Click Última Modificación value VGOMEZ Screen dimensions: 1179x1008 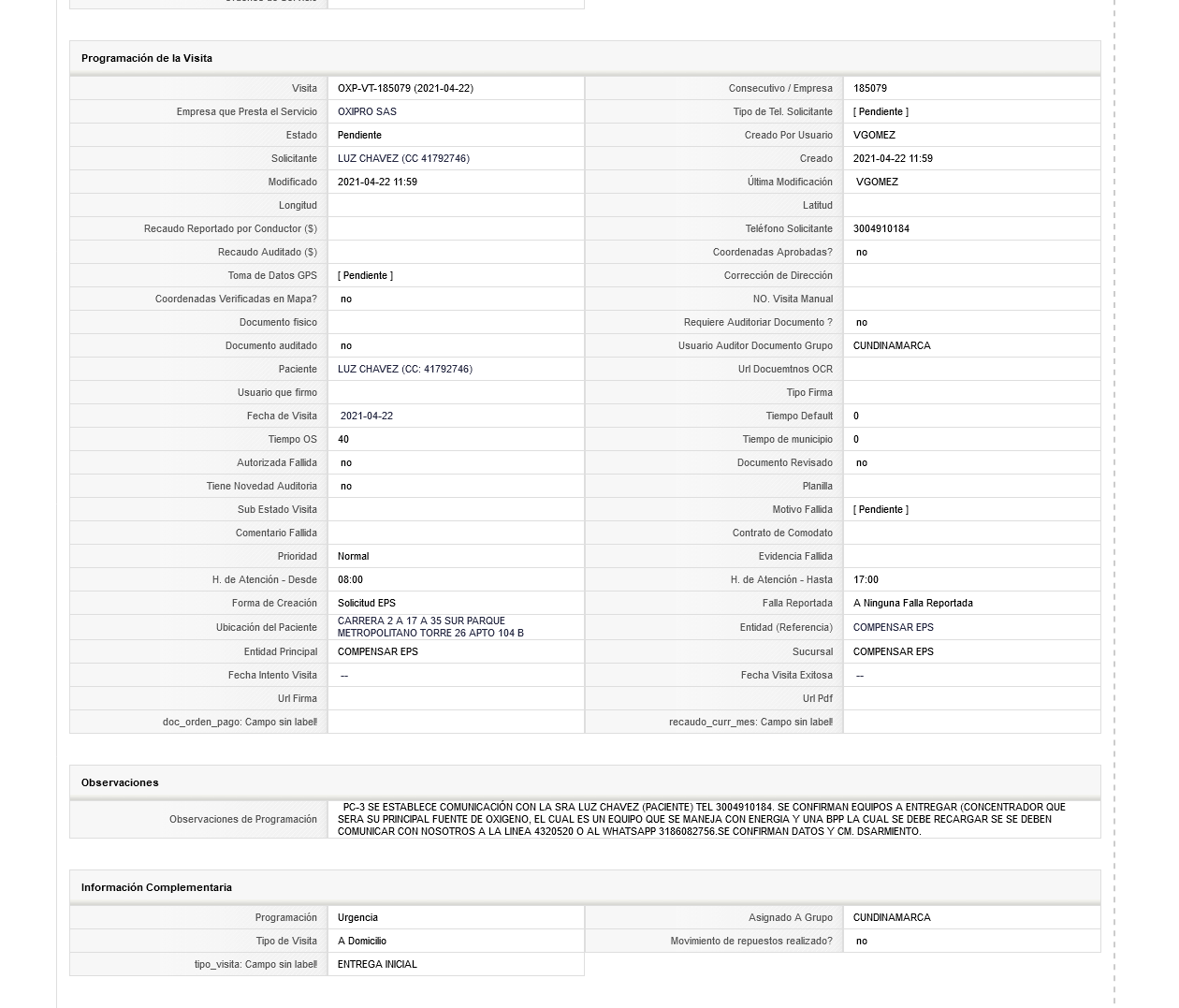[877, 182]
